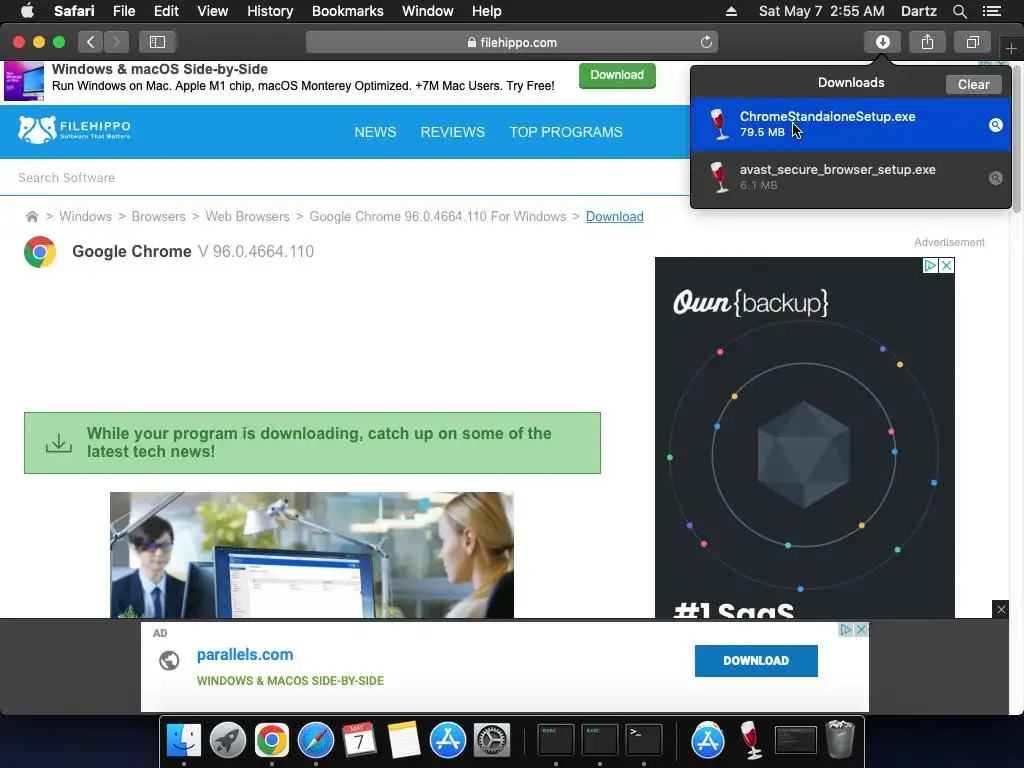This screenshot has height=768, width=1024.
Task: Click the home breadcrumb icon
Action: 31,216
